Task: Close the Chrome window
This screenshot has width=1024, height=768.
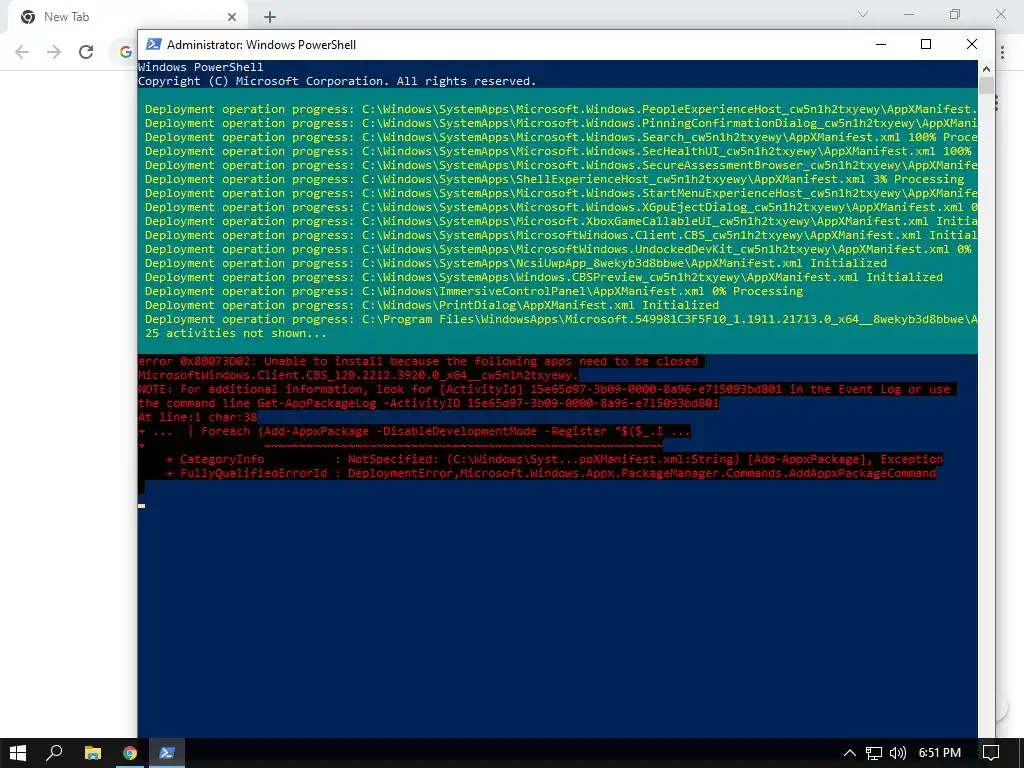Action: pyautogui.click(x=1000, y=14)
